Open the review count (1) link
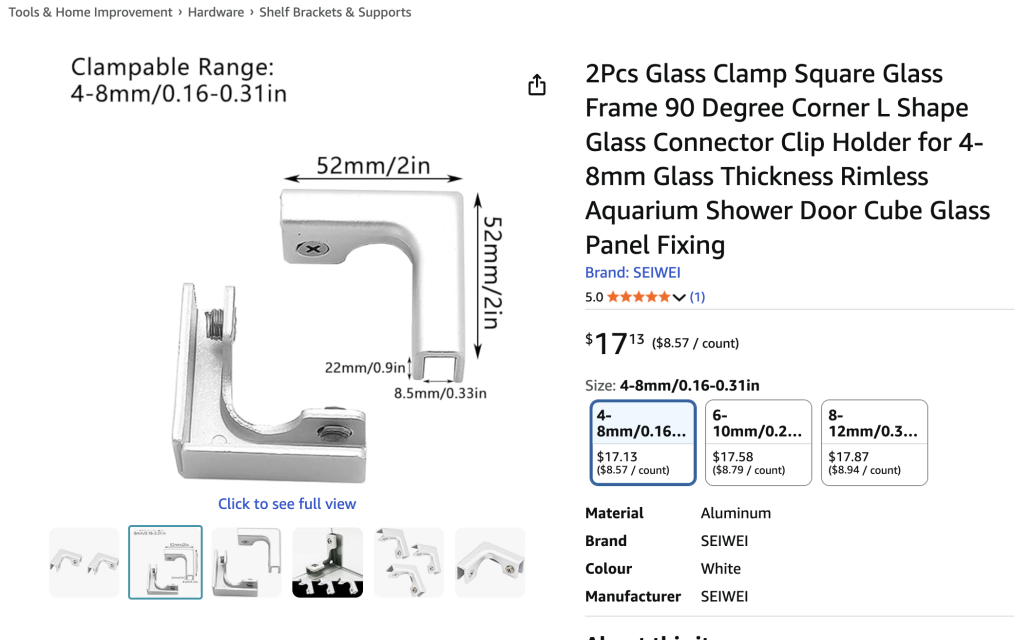 (697, 297)
